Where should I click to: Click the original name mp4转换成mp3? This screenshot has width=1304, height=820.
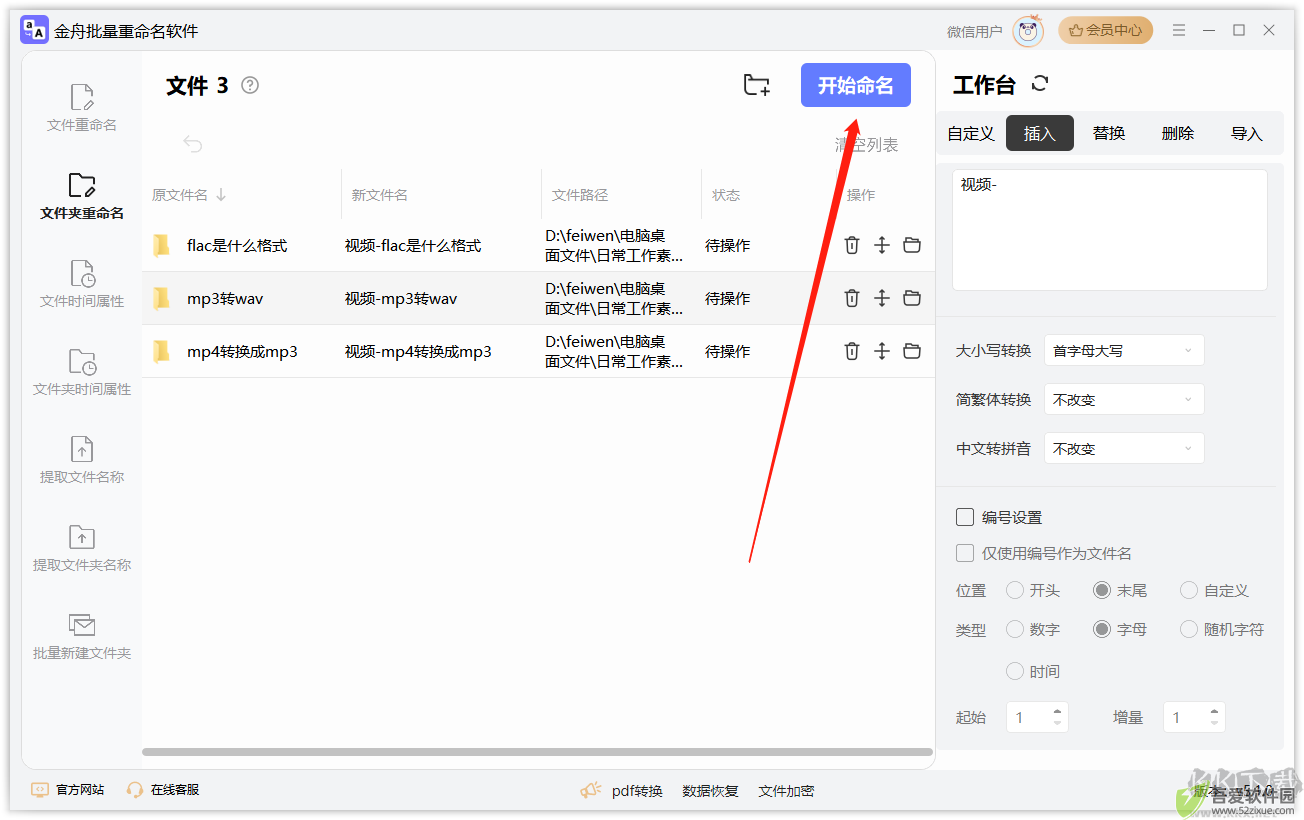tap(242, 351)
